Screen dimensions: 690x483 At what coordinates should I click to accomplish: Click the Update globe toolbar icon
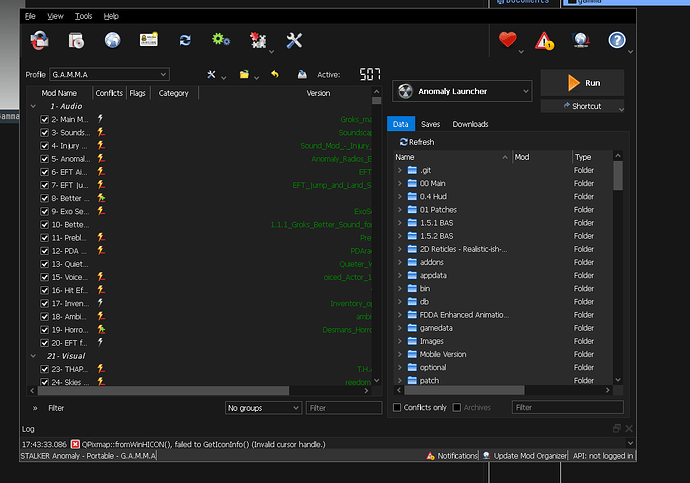click(x=581, y=40)
